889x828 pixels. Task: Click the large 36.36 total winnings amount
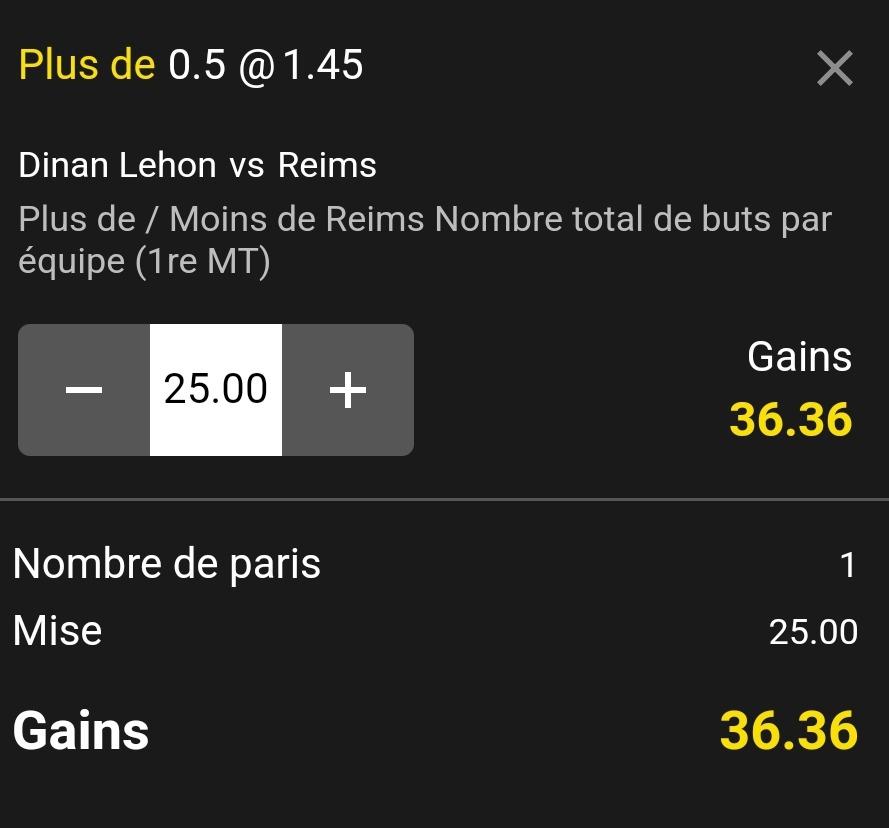pos(788,731)
